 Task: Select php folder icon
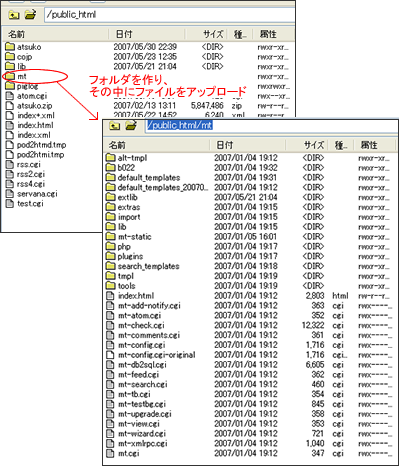tap(111, 246)
